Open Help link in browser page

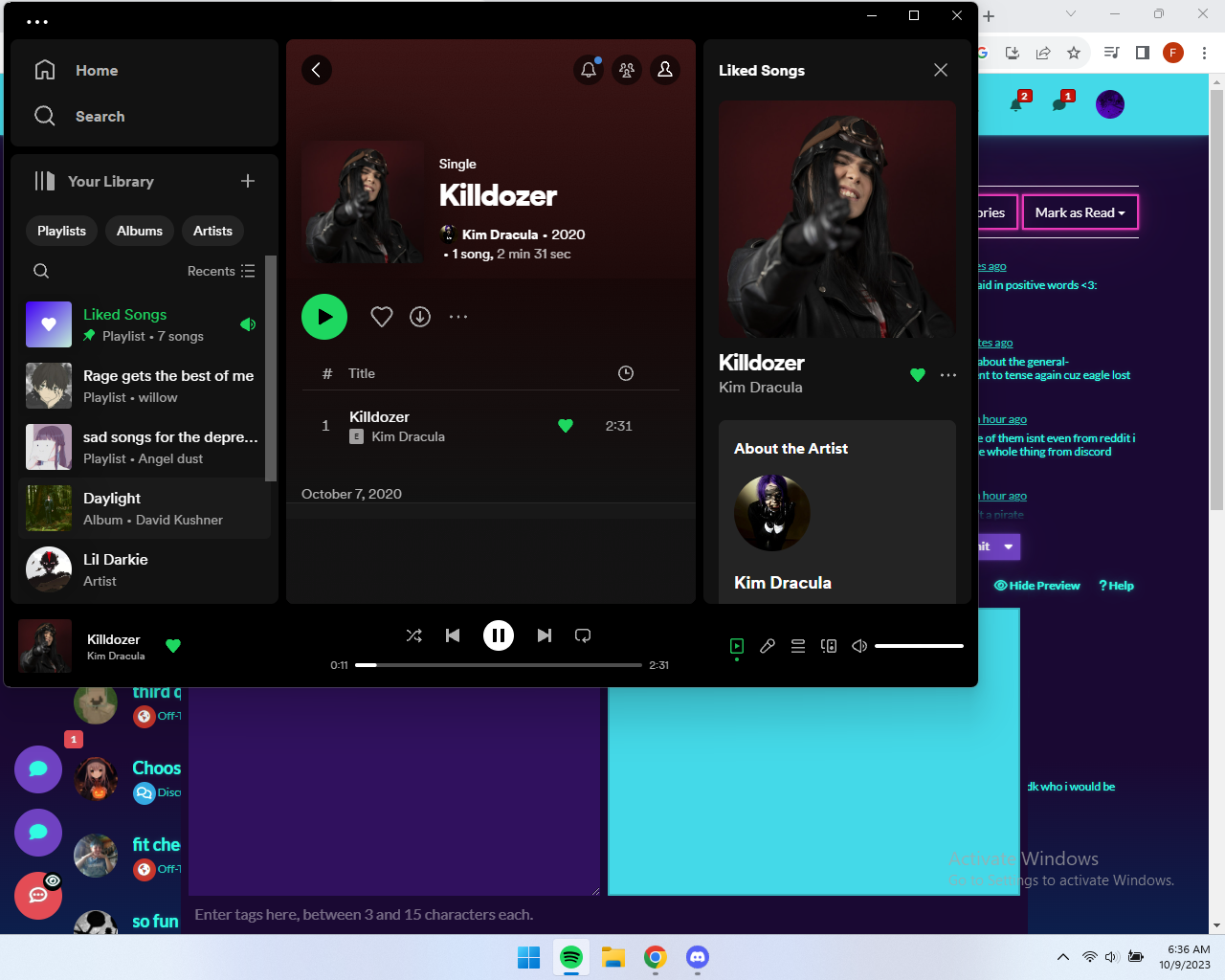[1116, 586]
